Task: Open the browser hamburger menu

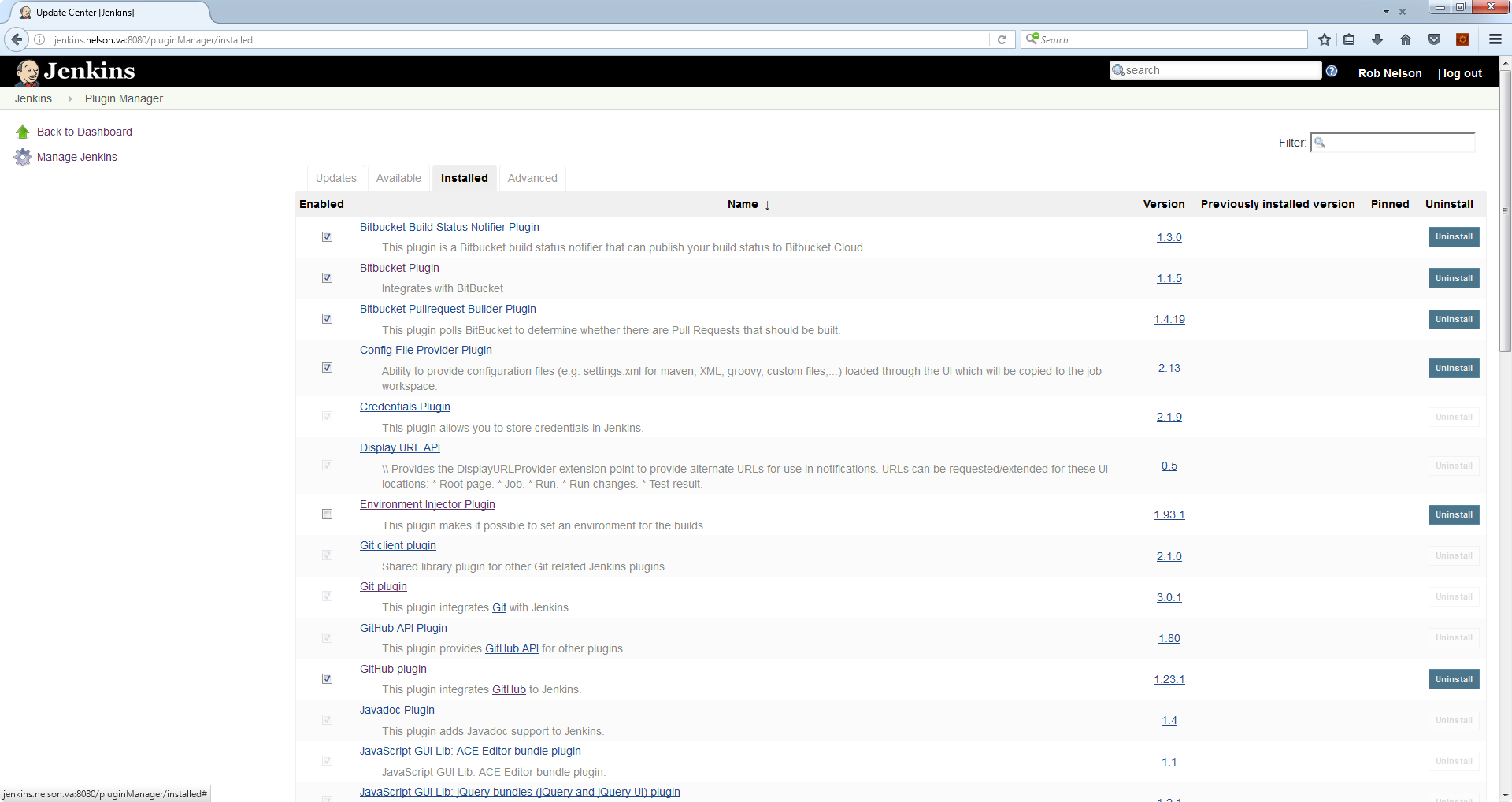Action: pyautogui.click(x=1495, y=39)
